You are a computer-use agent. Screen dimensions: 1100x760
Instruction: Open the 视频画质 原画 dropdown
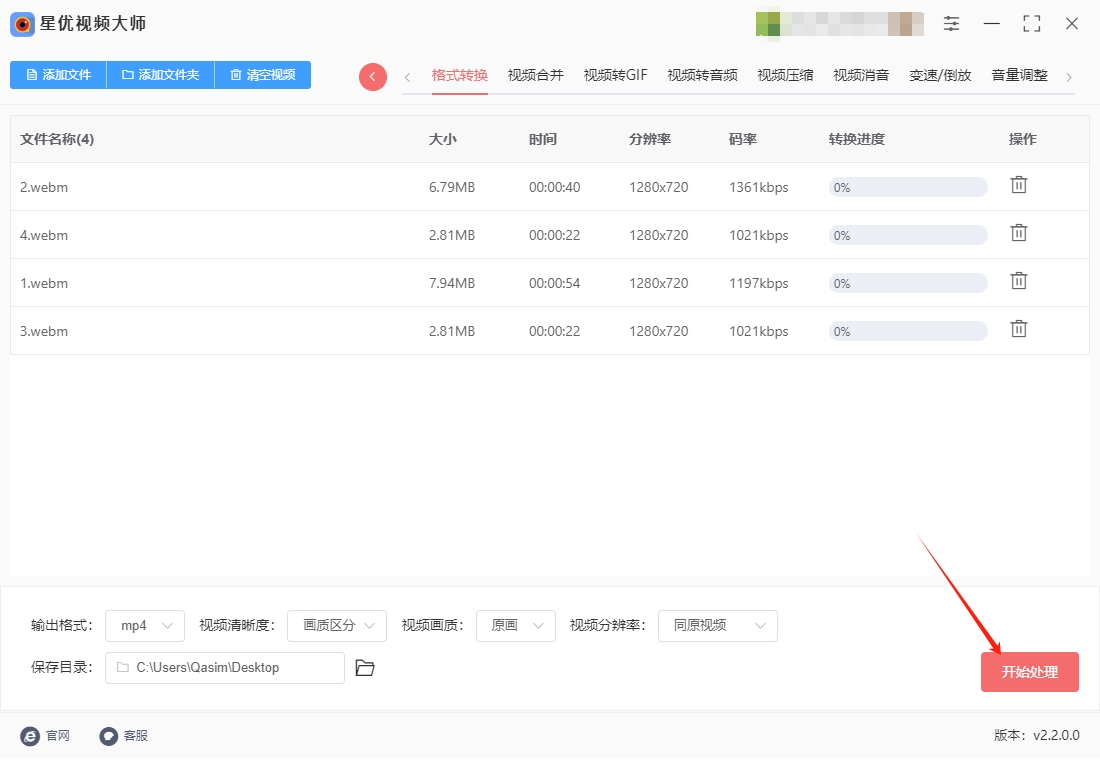pos(516,626)
